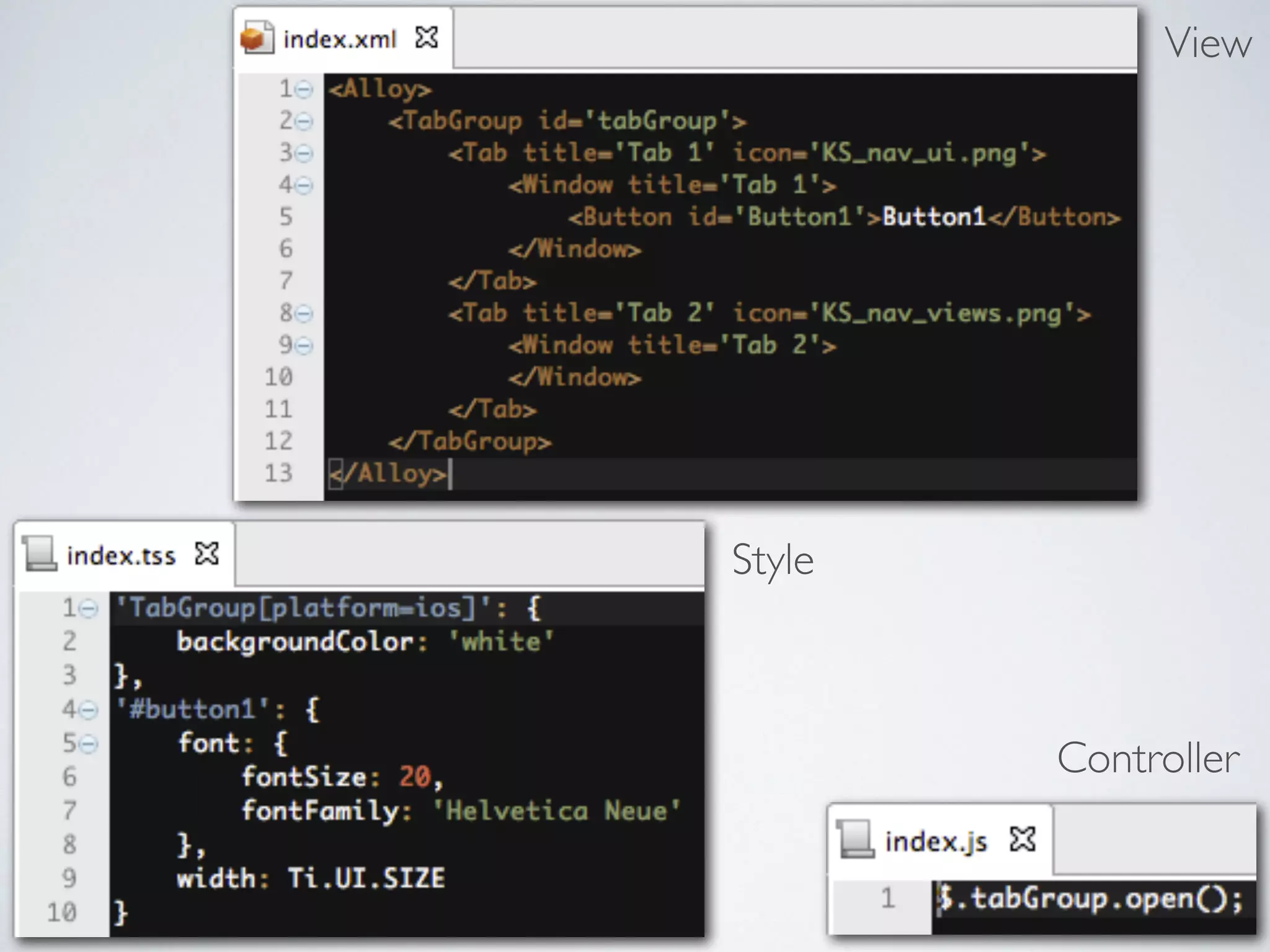Collapse the Alloy tag fold on line 1
The width and height of the screenshot is (1270, 952).
(x=304, y=90)
